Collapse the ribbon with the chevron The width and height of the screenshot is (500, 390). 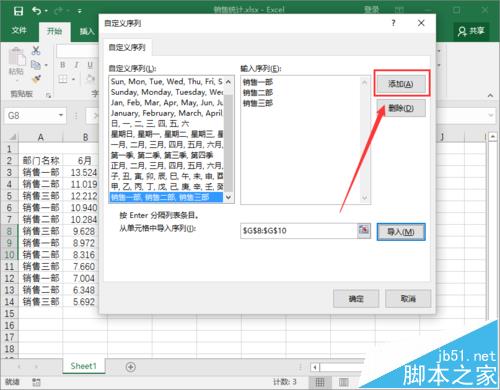click(x=490, y=95)
